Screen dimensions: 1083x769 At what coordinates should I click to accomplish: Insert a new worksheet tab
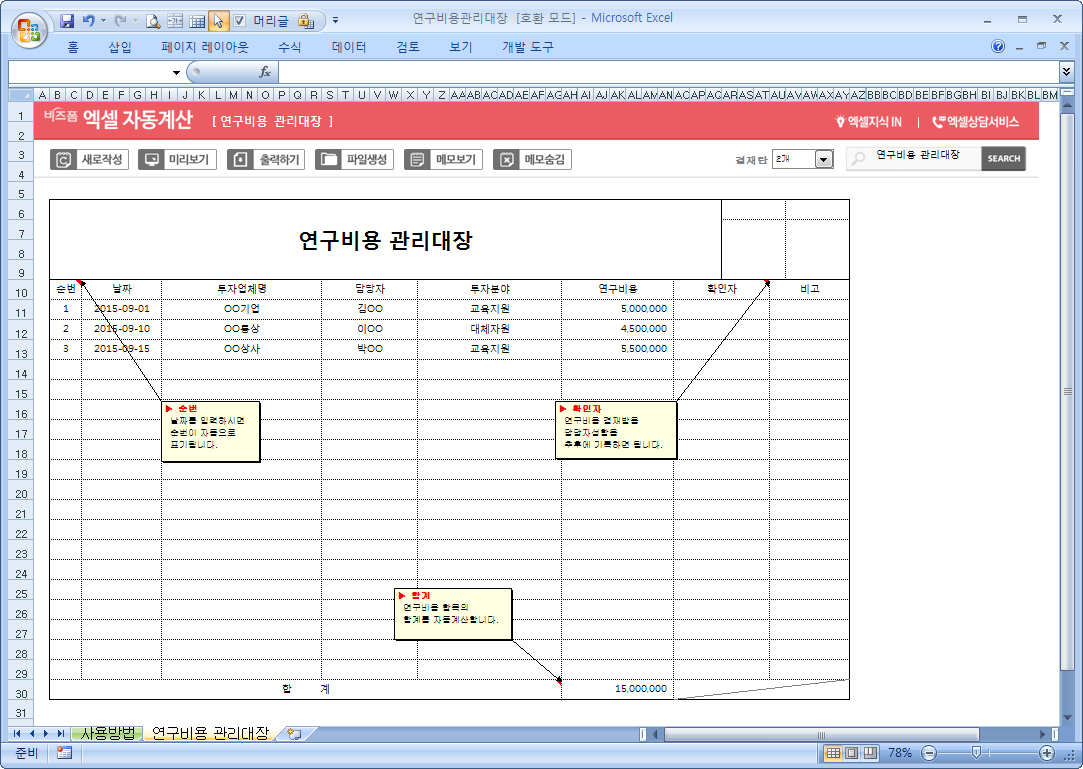click(x=294, y=734)
